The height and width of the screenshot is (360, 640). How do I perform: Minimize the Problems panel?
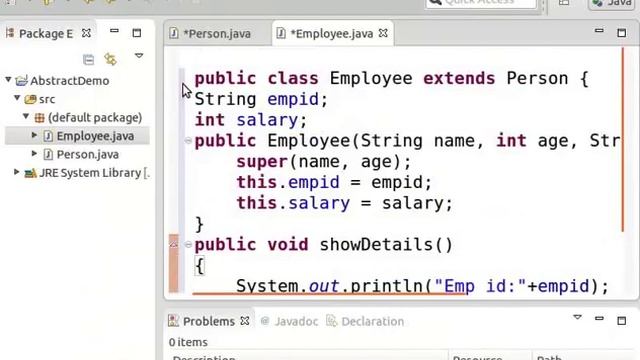point(599,318)
